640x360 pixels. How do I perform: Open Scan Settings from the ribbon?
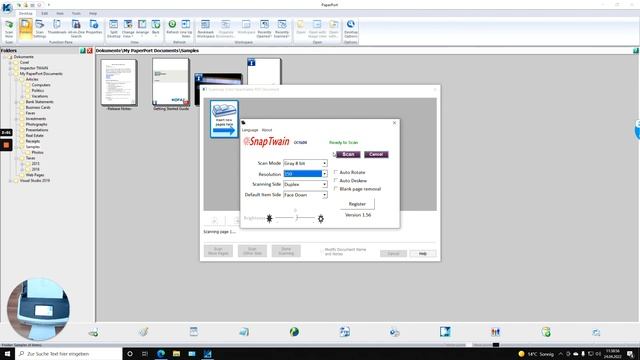pos(40,28)
